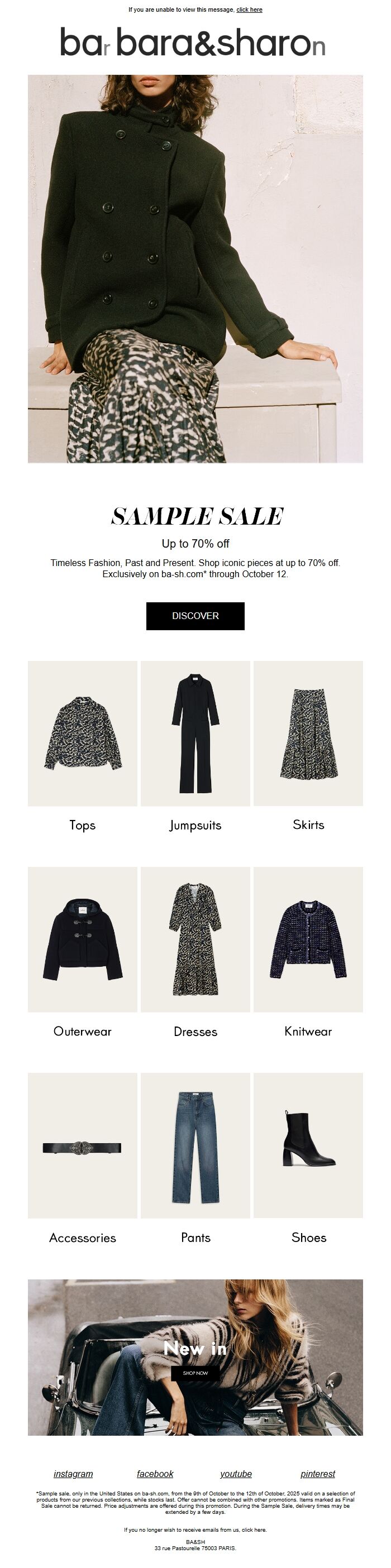Open the youtube footer link
The image size is (391, 1568).
(x=236, y=1474)
